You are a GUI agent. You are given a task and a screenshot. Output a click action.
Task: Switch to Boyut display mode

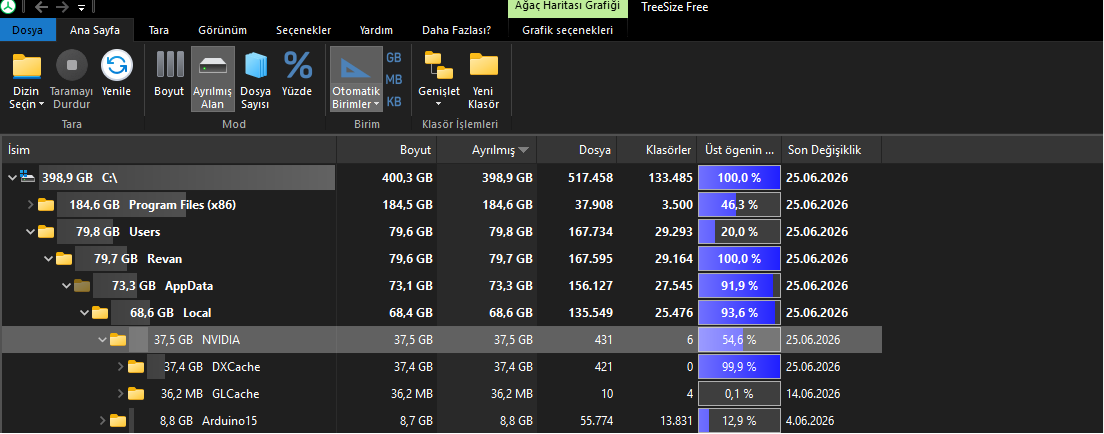169,74
